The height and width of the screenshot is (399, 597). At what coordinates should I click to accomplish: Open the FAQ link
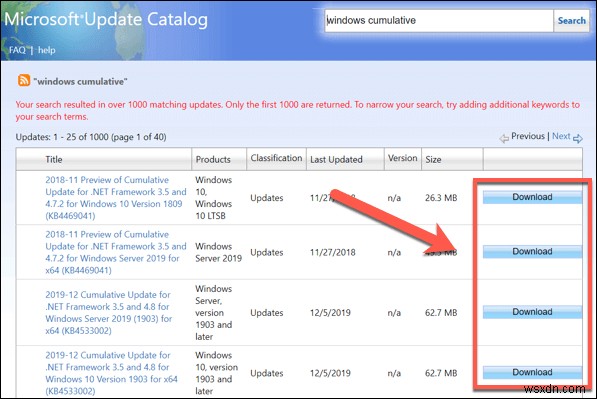click(x=17, y=50)
